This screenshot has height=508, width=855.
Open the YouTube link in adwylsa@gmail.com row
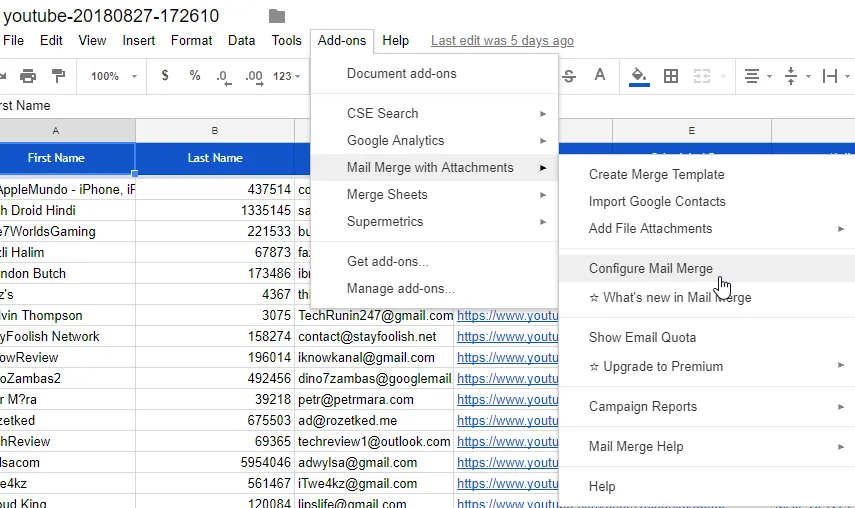(x=507, y=462)
